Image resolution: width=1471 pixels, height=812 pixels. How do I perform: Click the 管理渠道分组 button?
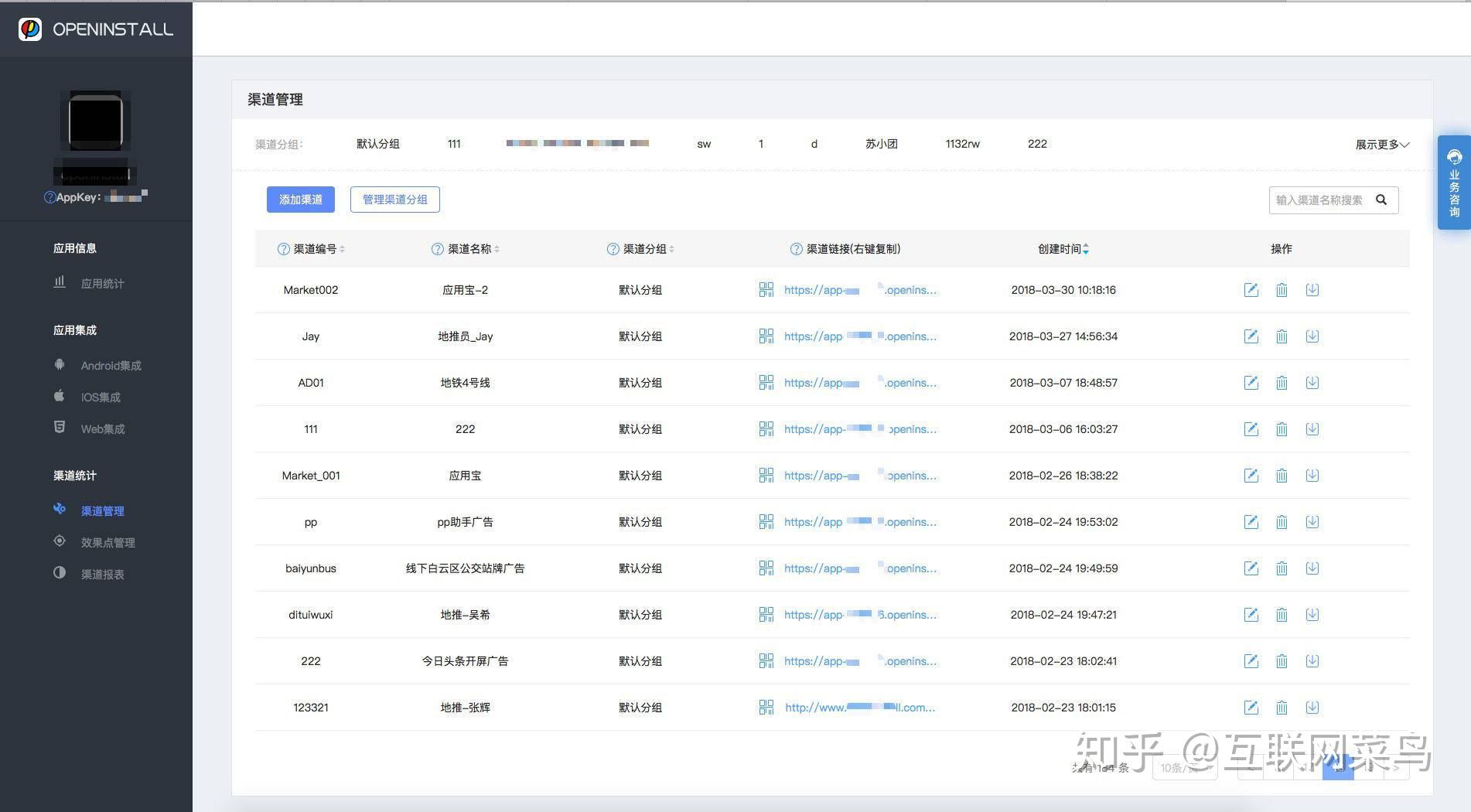click(394, 200)
